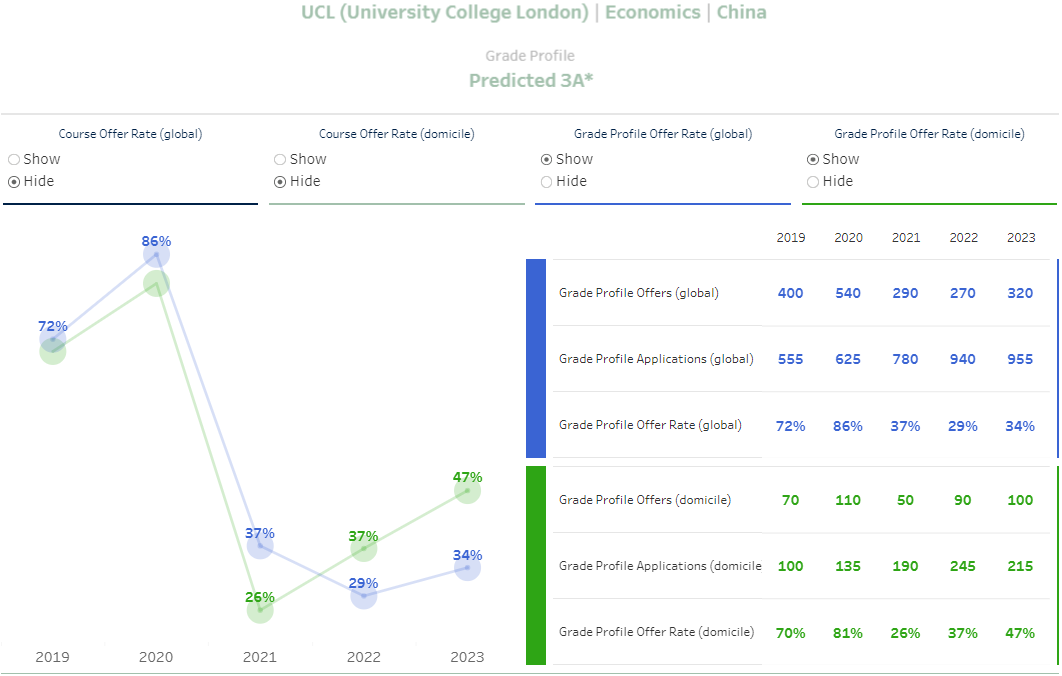Image resolution: width=1062 pixels, height=676 pixels.
Task: Click the Grade Profile Offers (domicile) row label
Action: (x=645, y=500)
